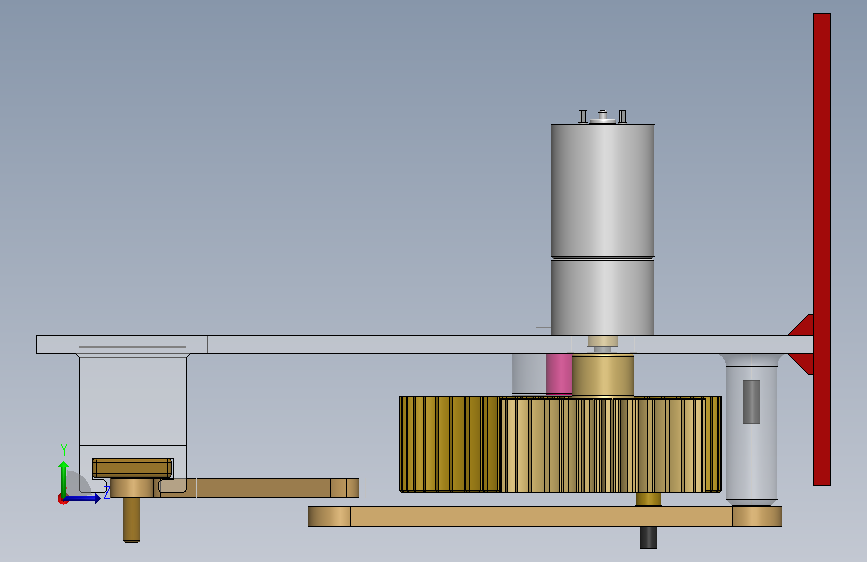Click the blue Z axis arrow of the triad
This screenshot has height=562, width=867.
pos(83,498)
